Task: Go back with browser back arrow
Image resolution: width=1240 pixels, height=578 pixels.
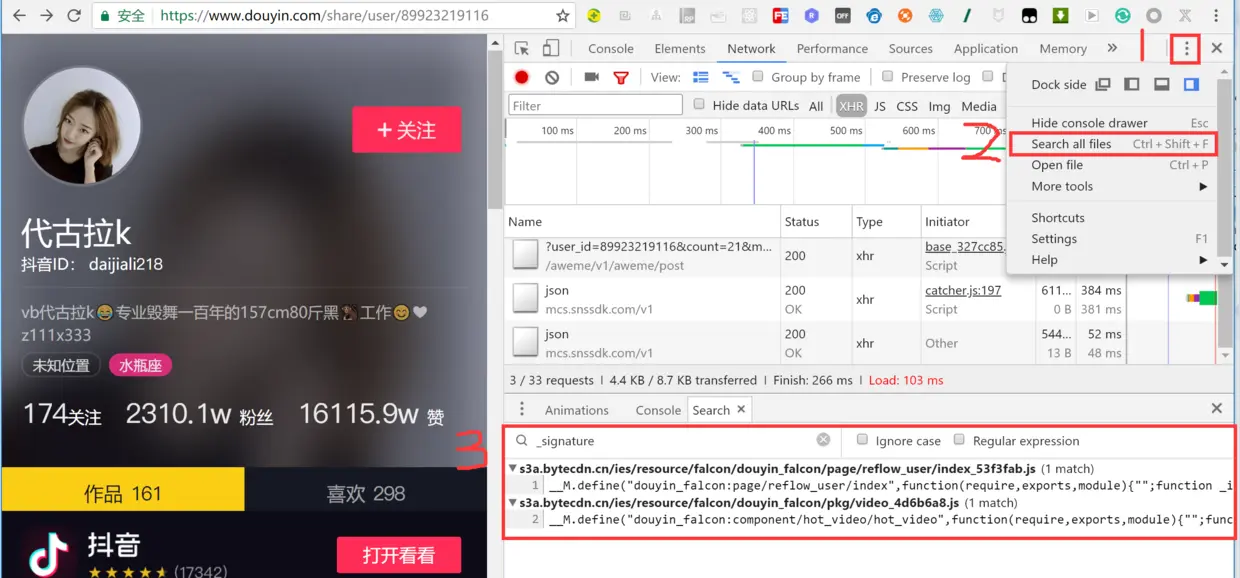Action: (x=20, y=16)
